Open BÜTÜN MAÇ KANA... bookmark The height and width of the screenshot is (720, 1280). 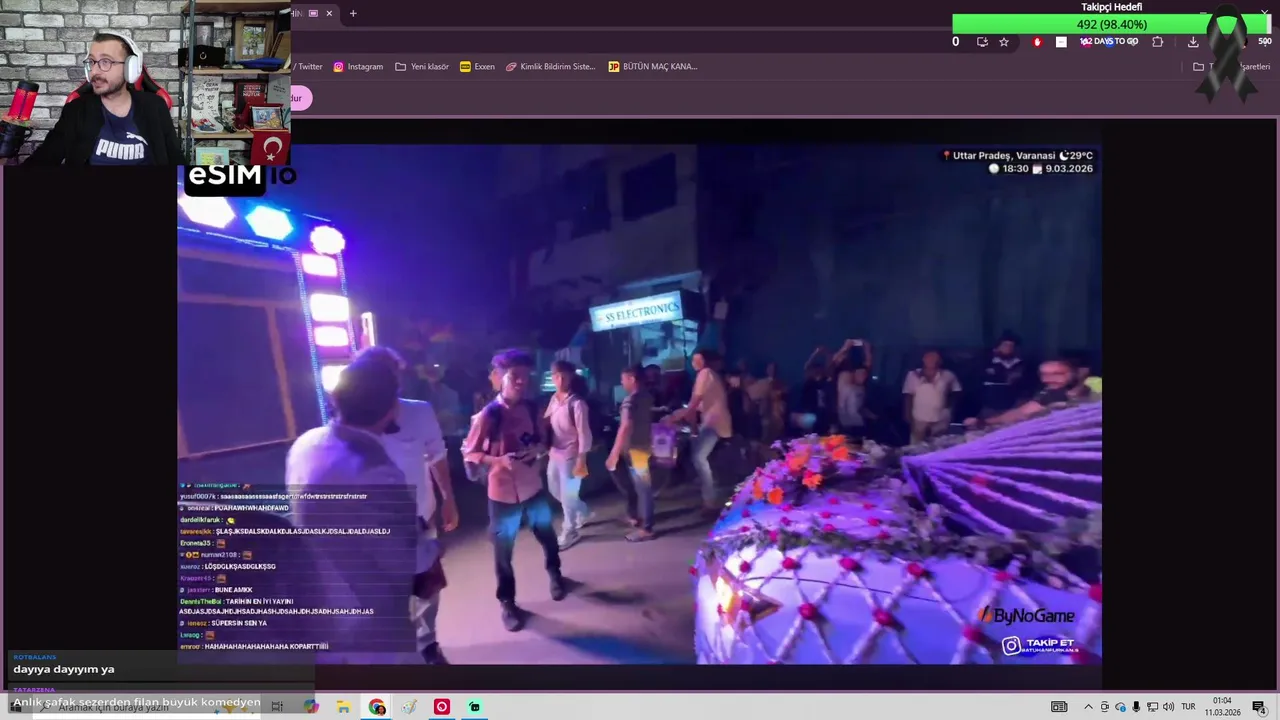pos(653,67)
